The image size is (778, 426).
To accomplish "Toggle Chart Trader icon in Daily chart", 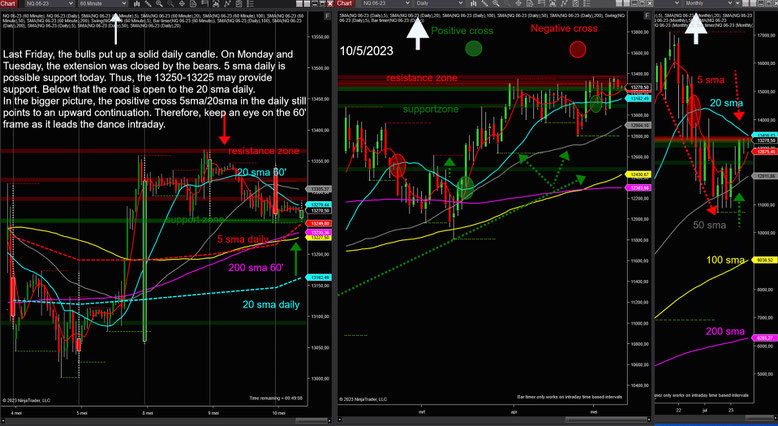I will tap(542, 3).
